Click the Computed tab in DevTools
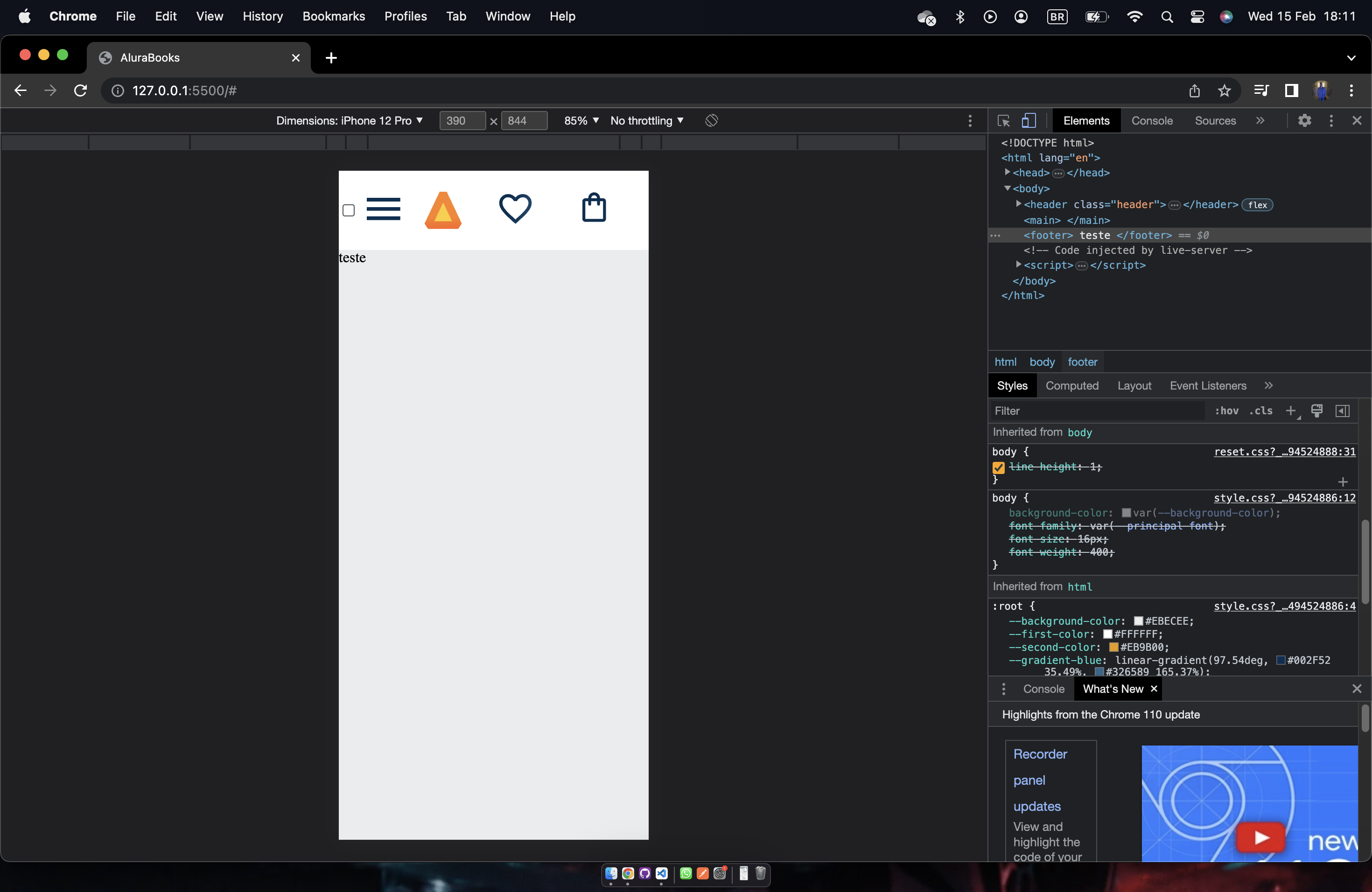 tap(1072, 386)
